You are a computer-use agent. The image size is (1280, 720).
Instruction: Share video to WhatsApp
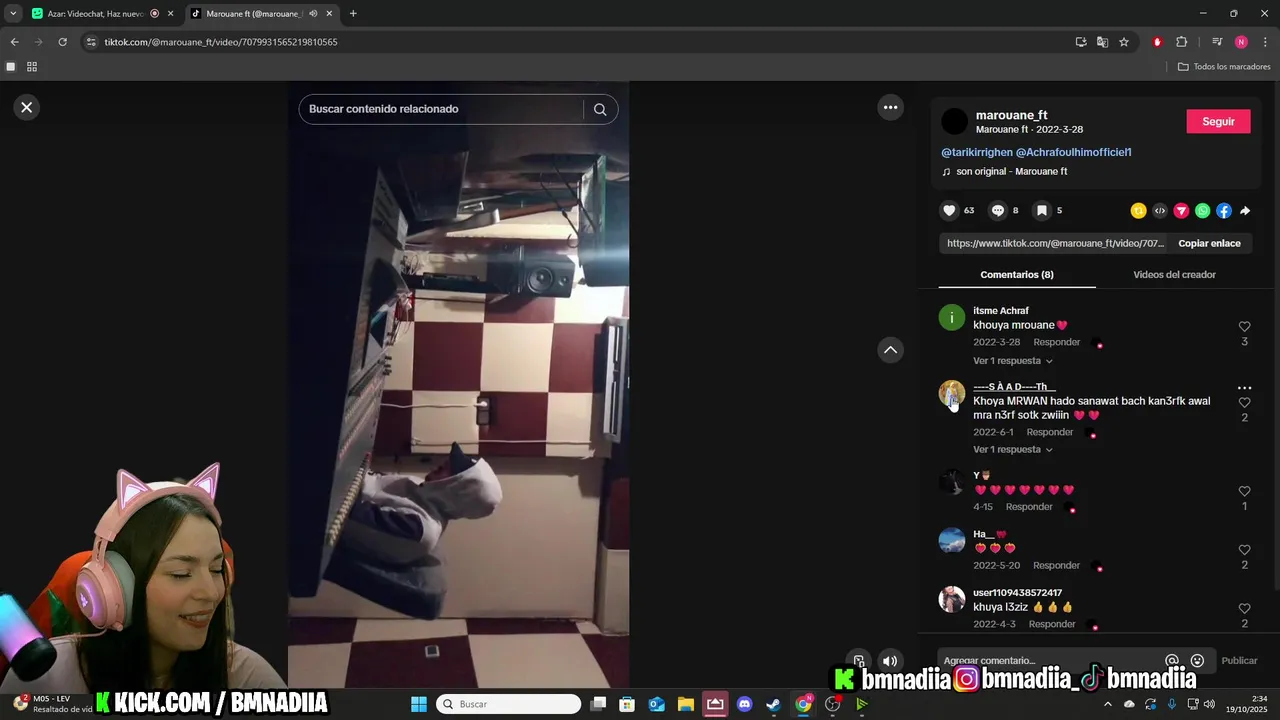pyautogui.click(x=1202, y=211)
